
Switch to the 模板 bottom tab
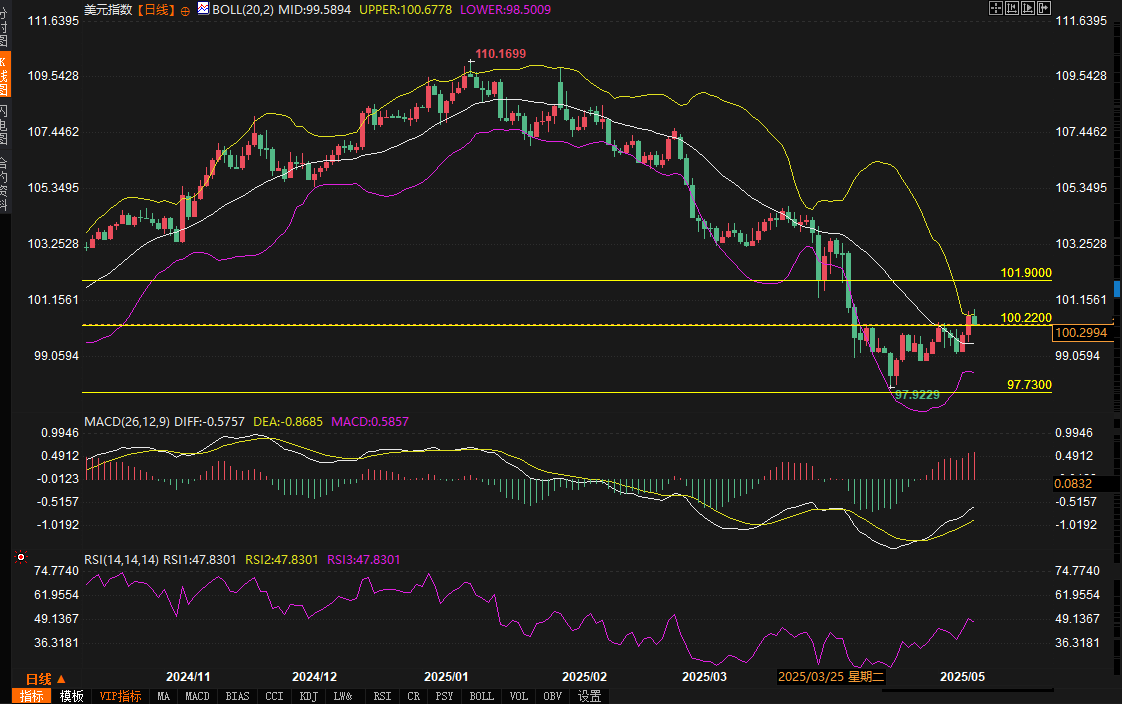point(72,696)
